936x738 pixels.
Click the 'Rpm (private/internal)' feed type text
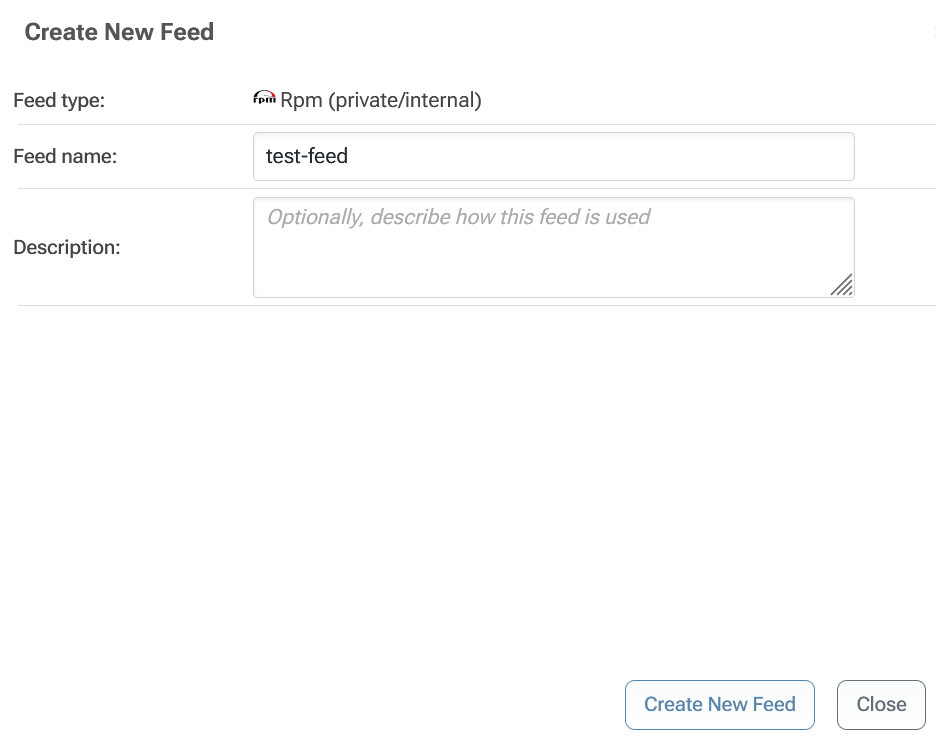point(381,100)
